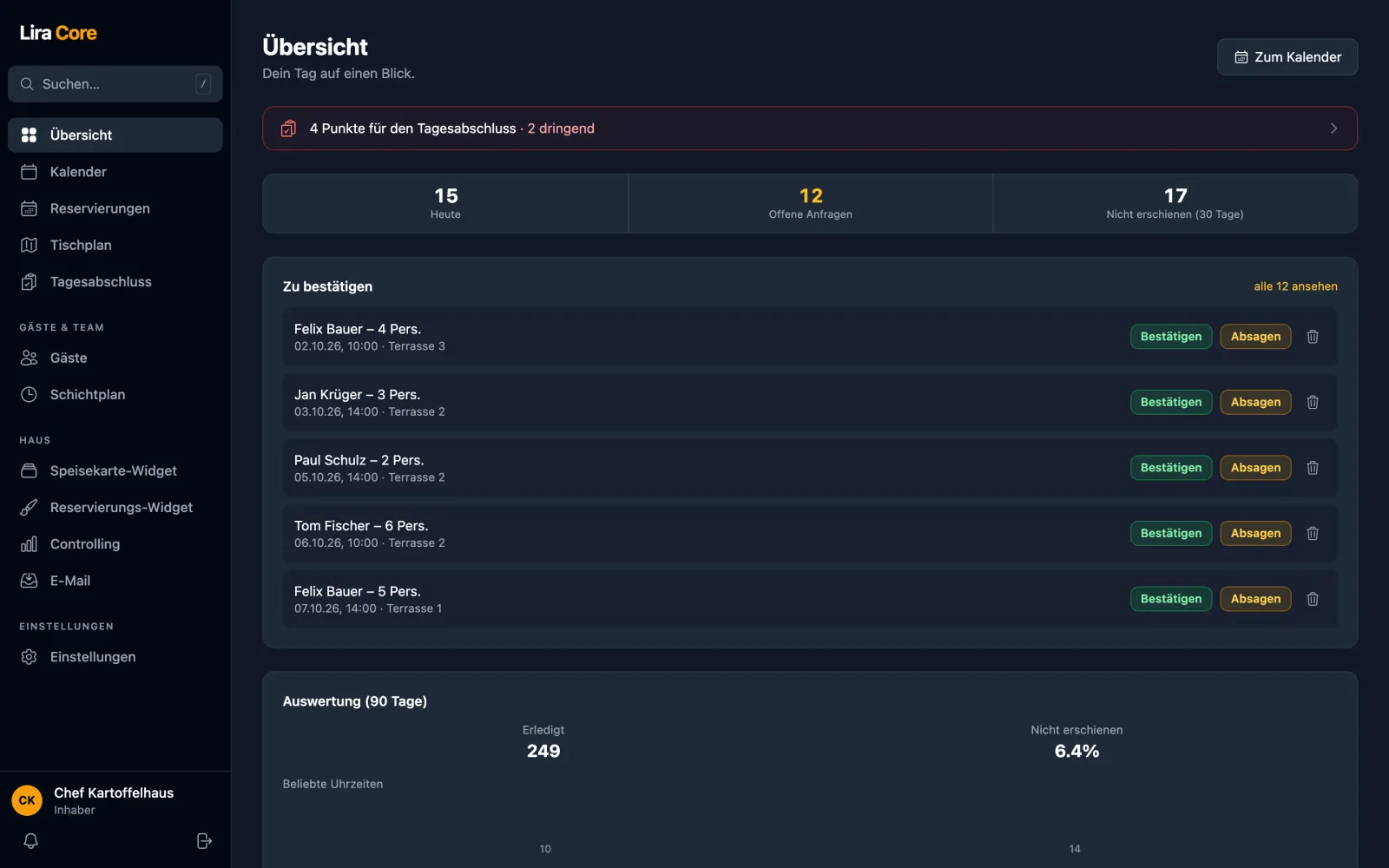This screenshot has width=1389, height=868.
Task: Delete Felix Bauer 5 Pers. request trash icon
Action: [1313, 599]
